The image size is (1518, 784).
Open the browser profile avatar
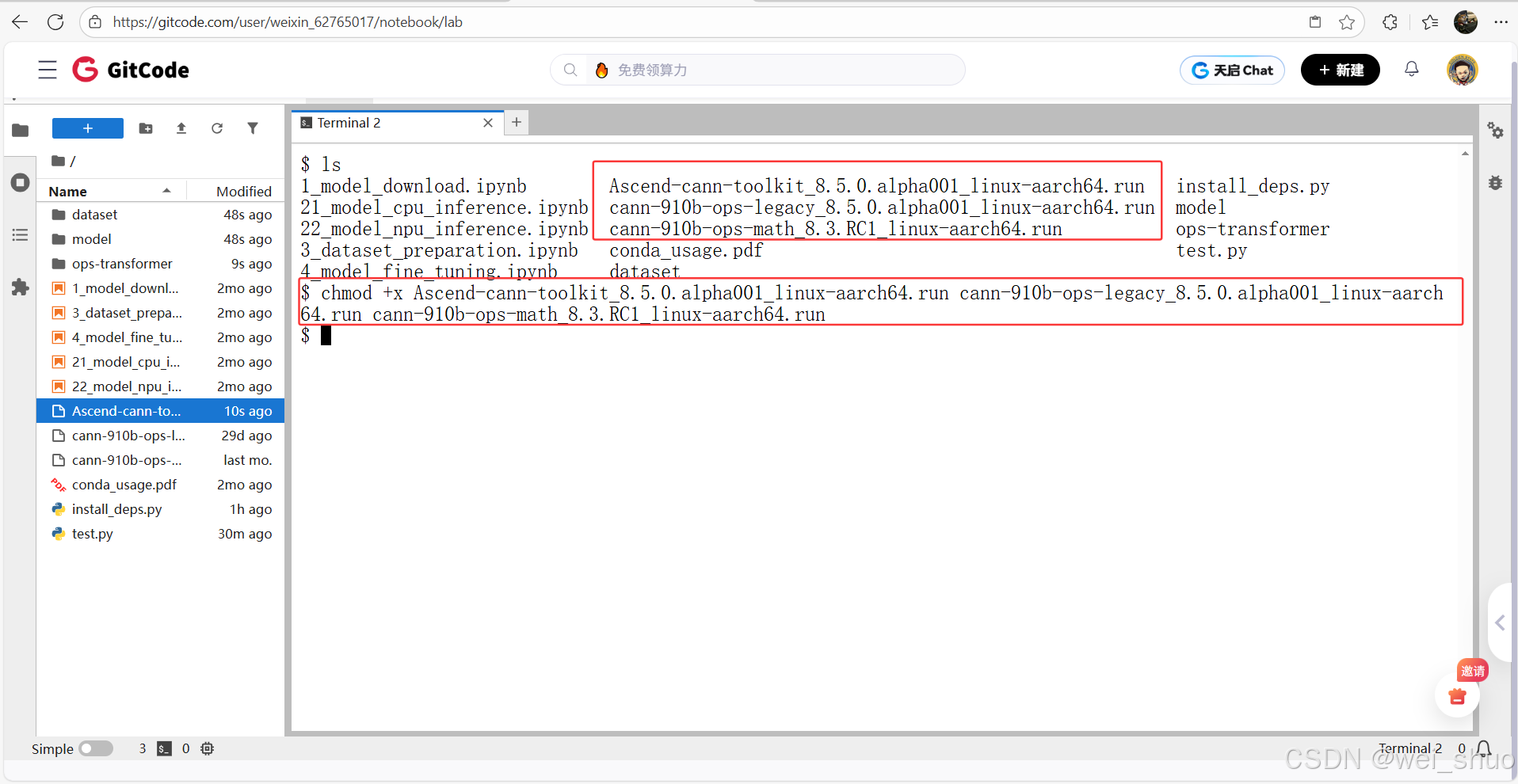click(1466, 22)
